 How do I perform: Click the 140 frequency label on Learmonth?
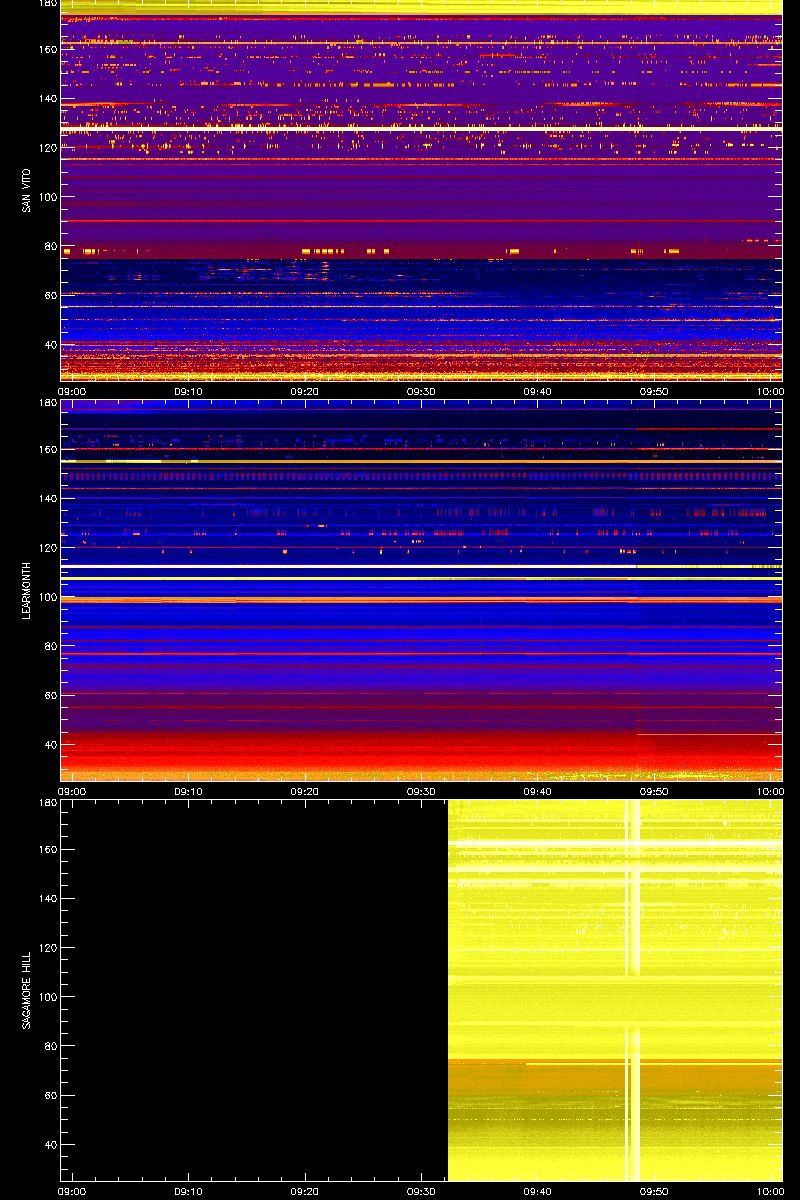(x=47, y=498)
